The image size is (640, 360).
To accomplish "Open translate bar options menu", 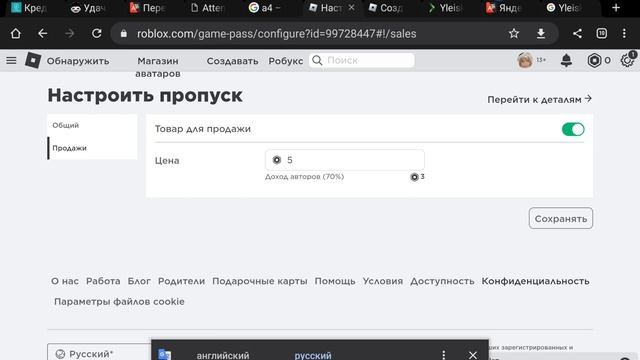I will point(444,355).
